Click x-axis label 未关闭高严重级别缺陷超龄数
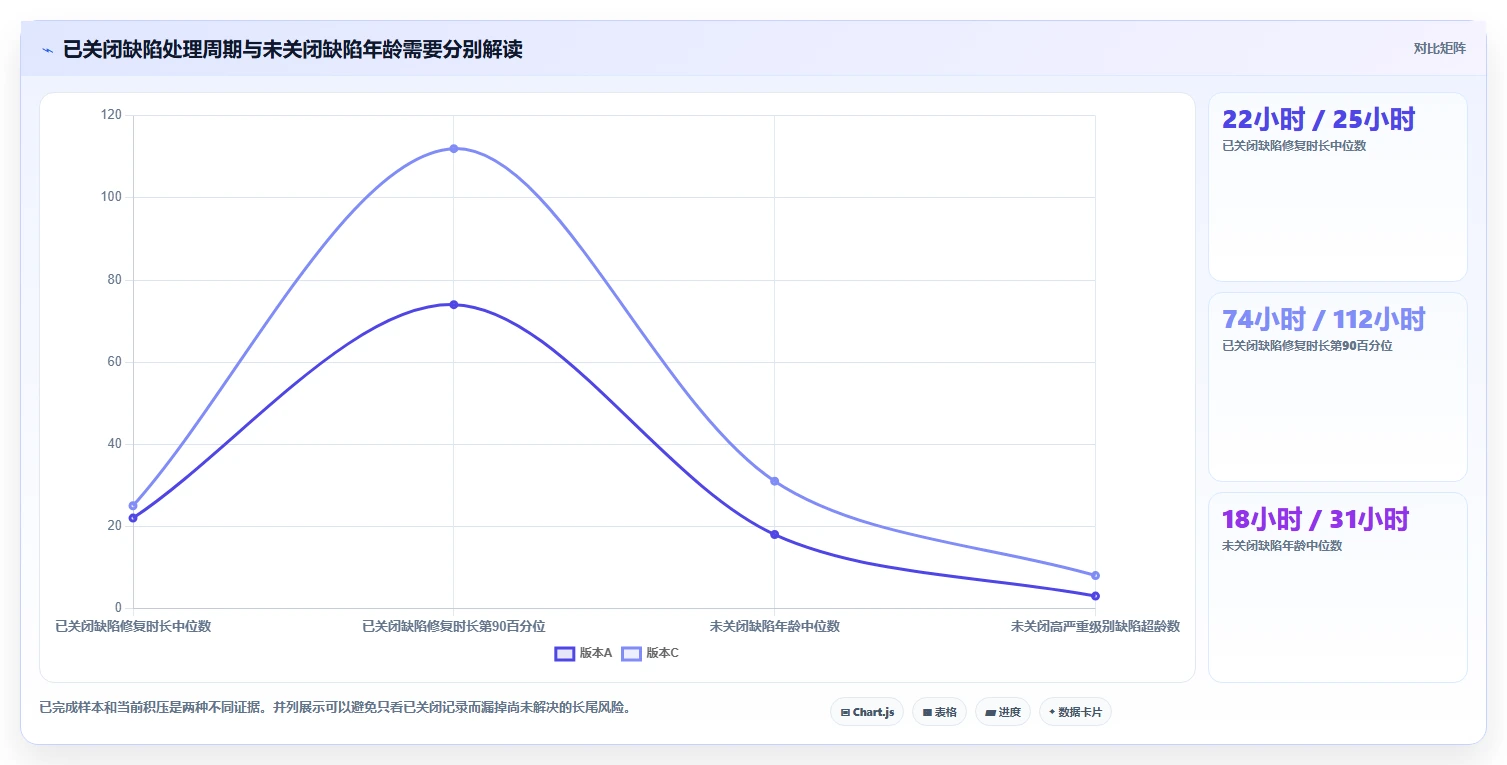The height and width of the screenshot is (765, 1507). point(1095,626)
